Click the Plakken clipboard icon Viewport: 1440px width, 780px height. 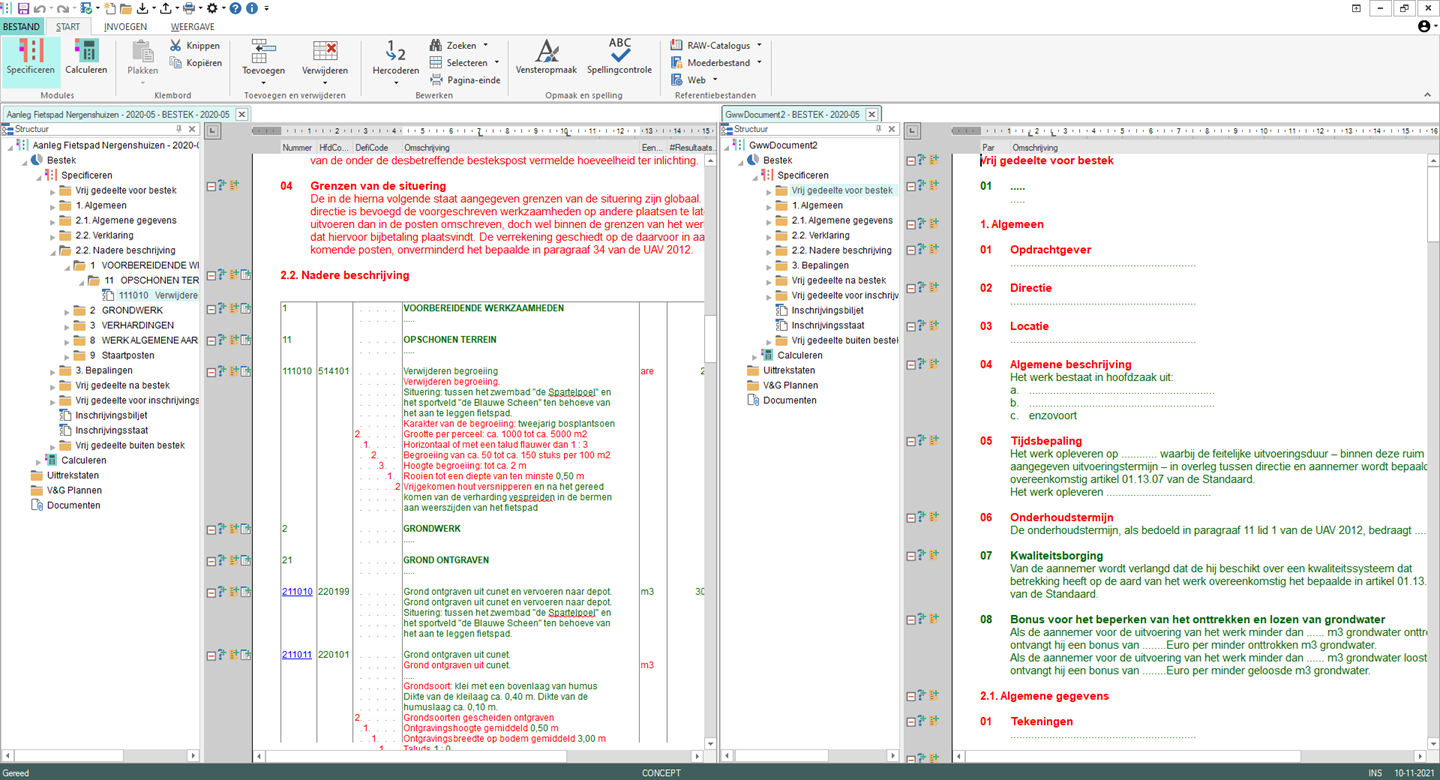pyautogui.click(x=143, y=50)
